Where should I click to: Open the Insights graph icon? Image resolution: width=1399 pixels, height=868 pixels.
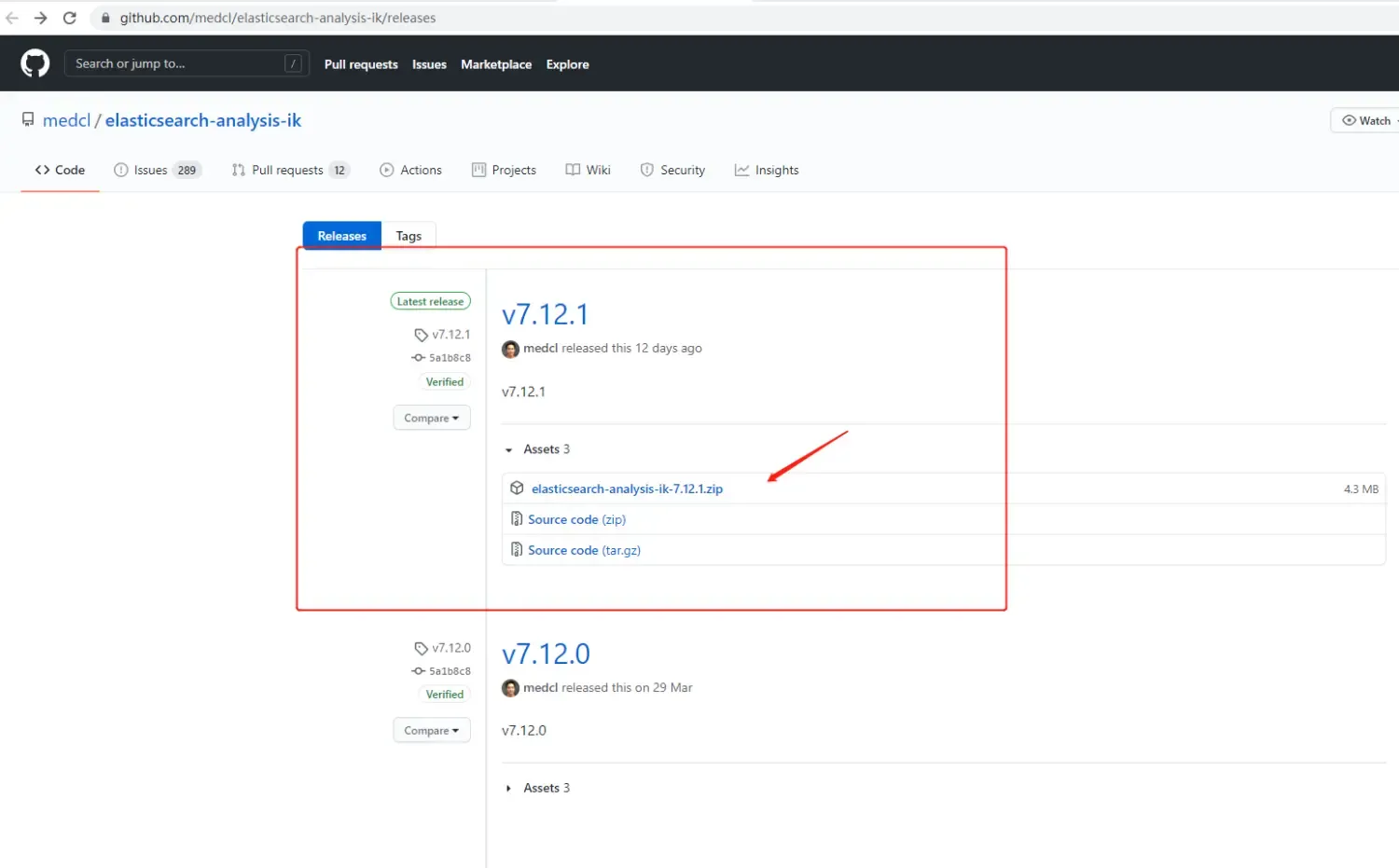741,170
